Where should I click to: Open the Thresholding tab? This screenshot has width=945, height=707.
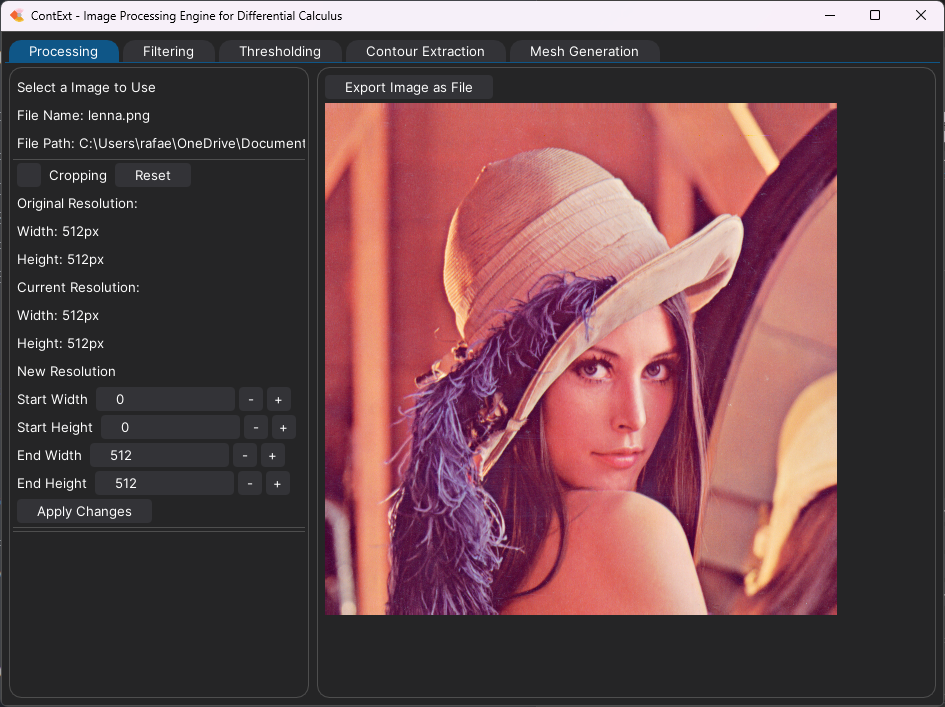click(280, 51)
